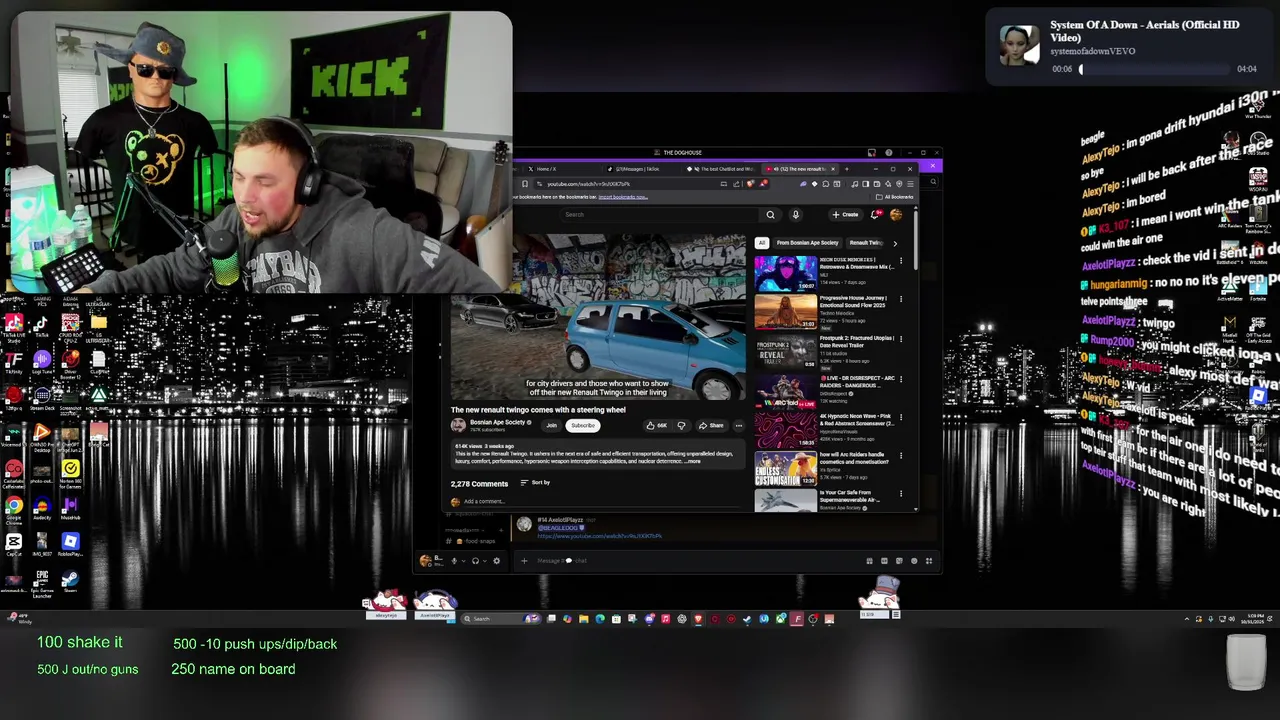Open new browser tab plus button
The height and width of the screenshot is (720, 1280).
pyautogui.click(x=847, y=169)
